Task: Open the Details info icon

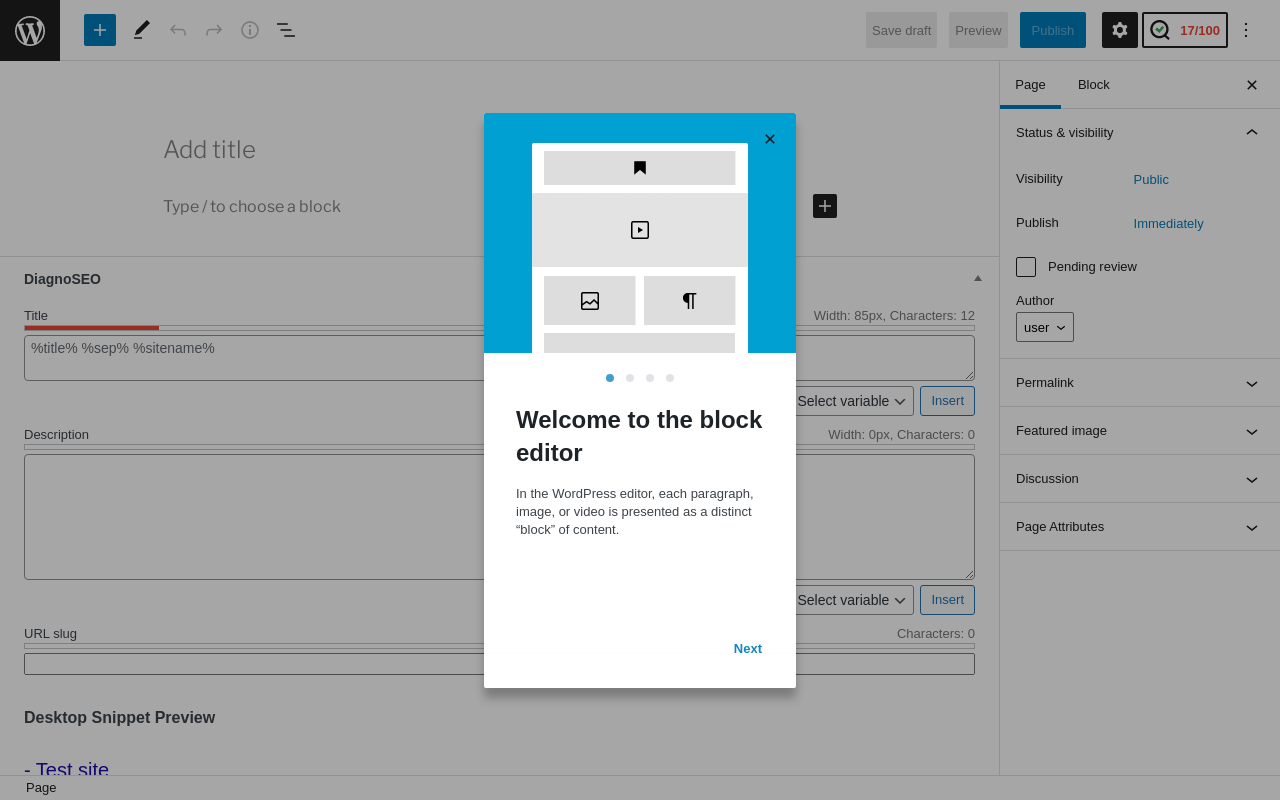Action: [250, 30]
